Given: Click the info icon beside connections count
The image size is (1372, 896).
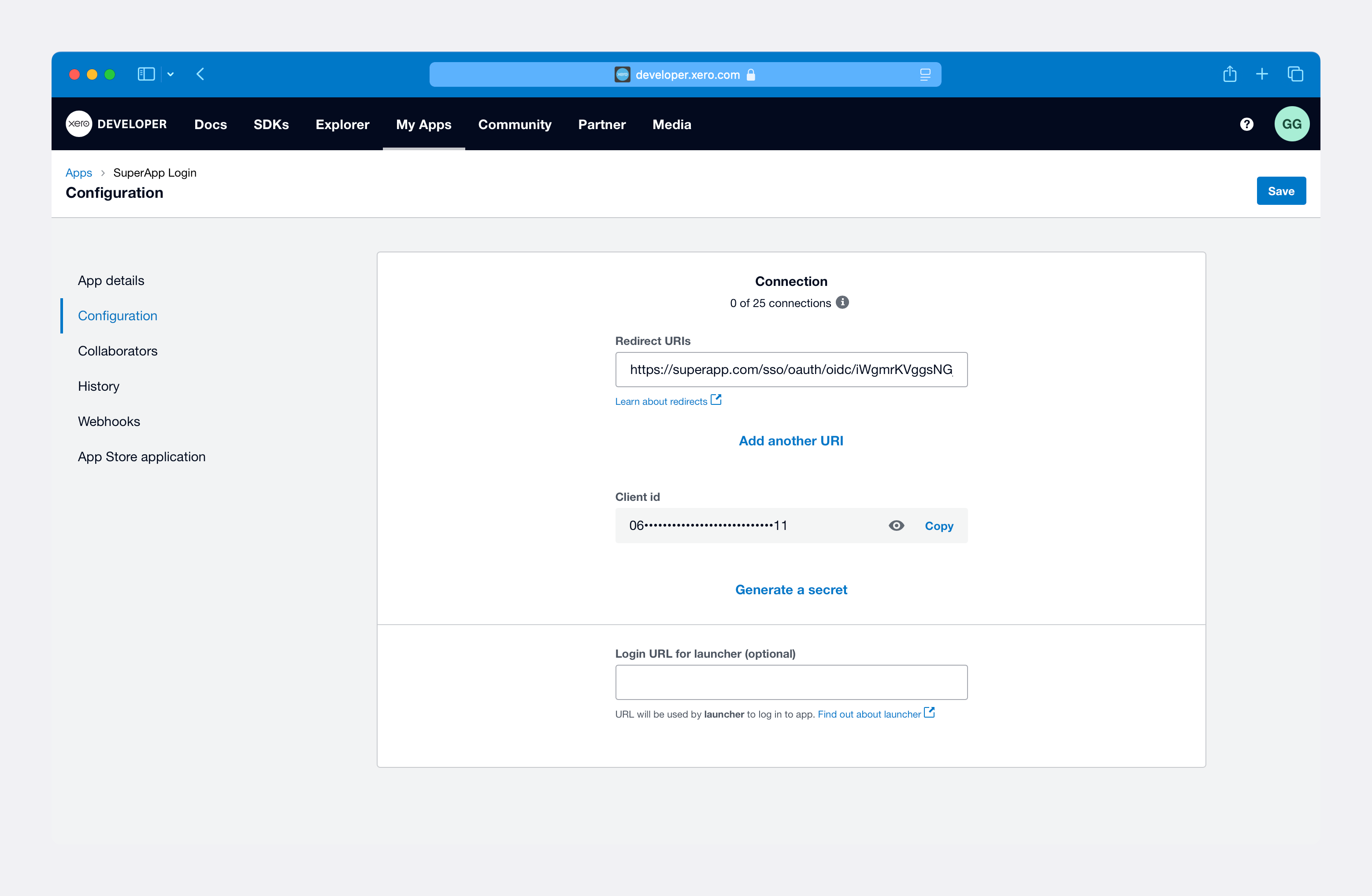Looking at the screenshot, I should point(843,302).
